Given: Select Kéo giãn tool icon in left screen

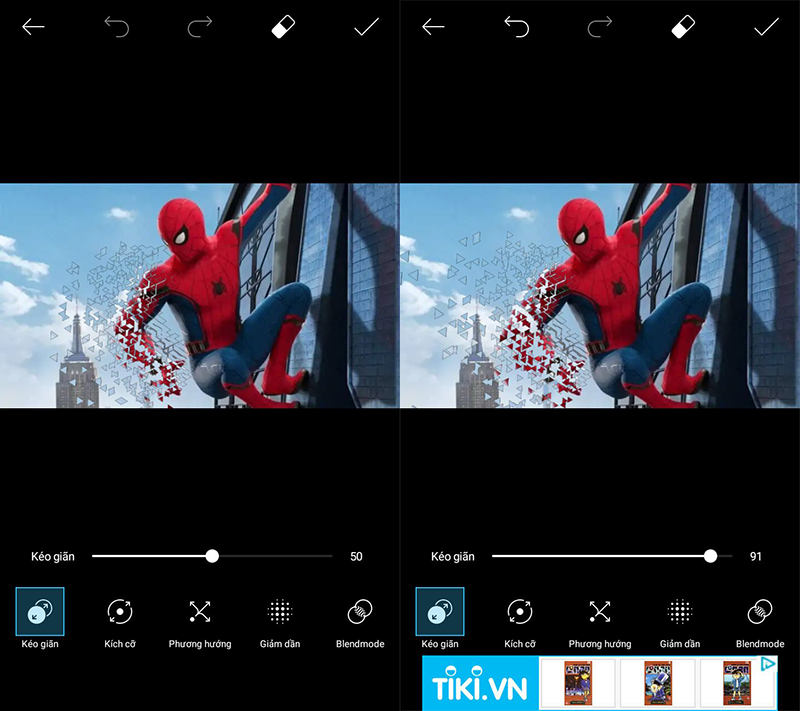Looking at the screenshot, I should coord(40,611).
